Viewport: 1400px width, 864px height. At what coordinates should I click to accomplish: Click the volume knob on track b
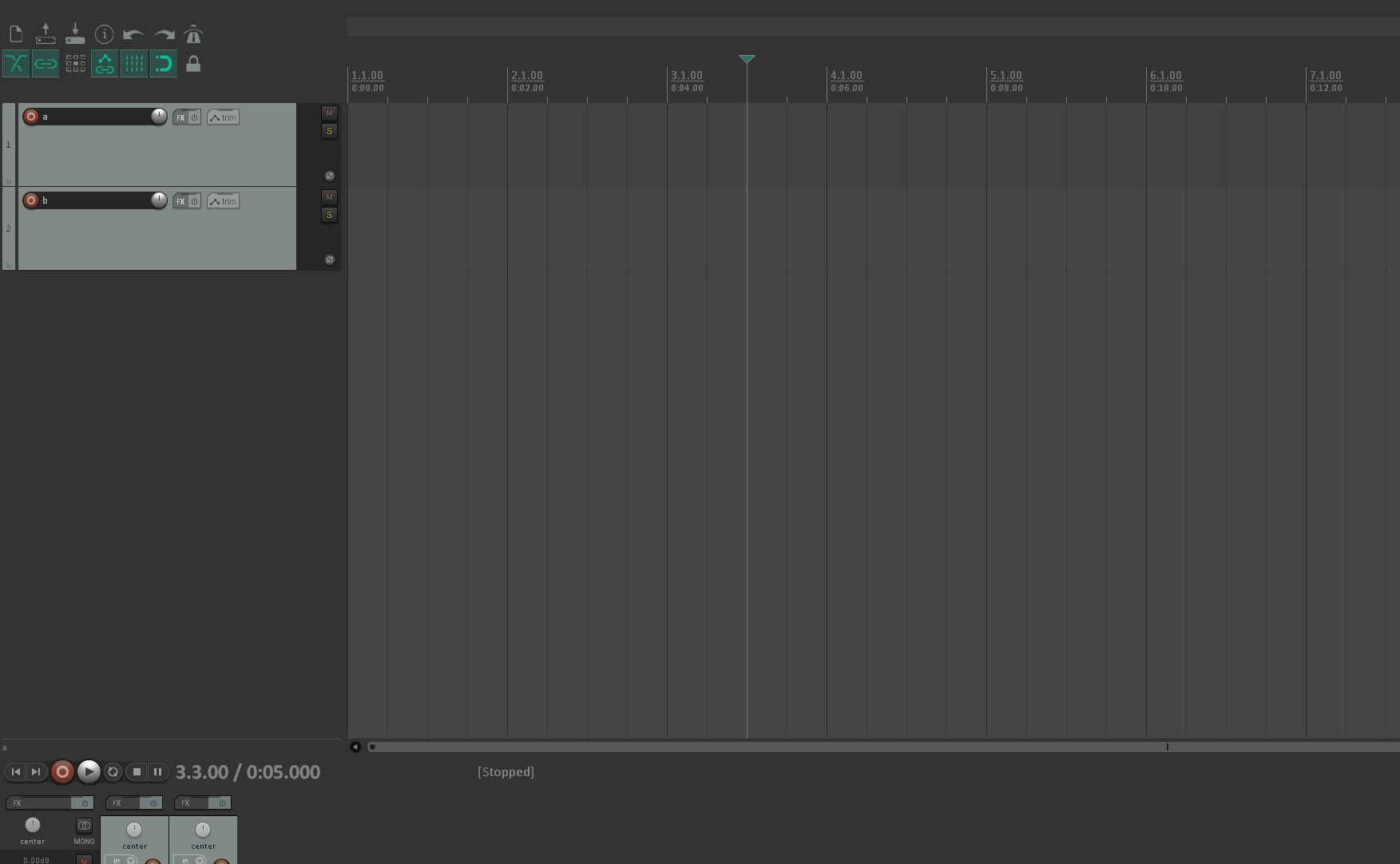tap(159, 200)
